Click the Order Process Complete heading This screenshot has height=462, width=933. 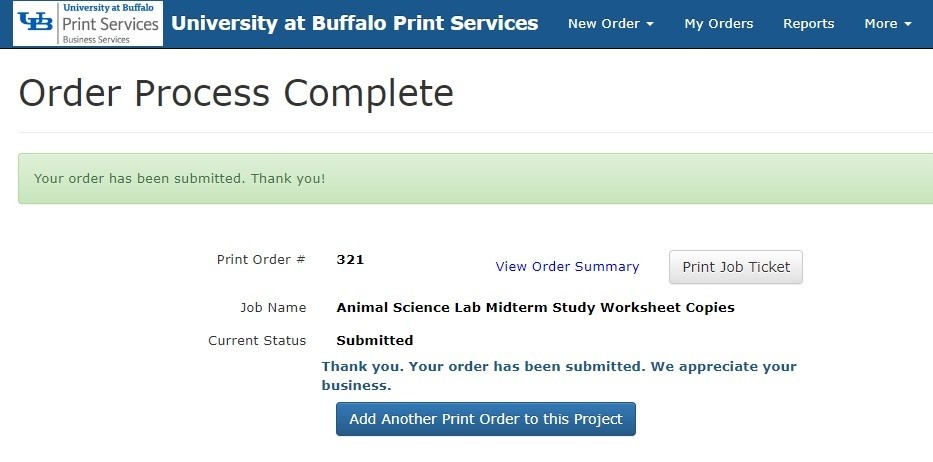pos(236,93)
